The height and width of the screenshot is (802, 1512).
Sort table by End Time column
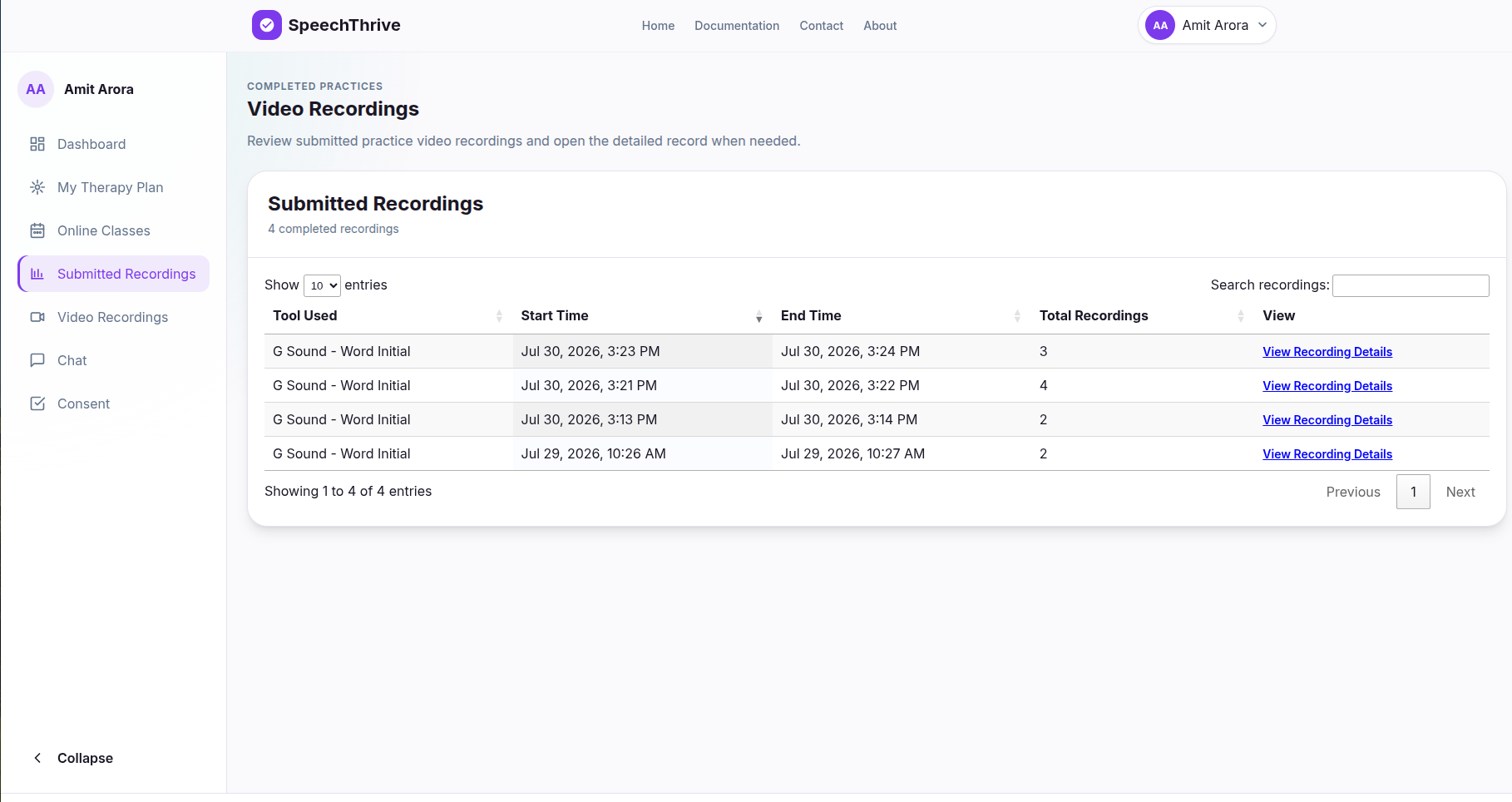901,316
